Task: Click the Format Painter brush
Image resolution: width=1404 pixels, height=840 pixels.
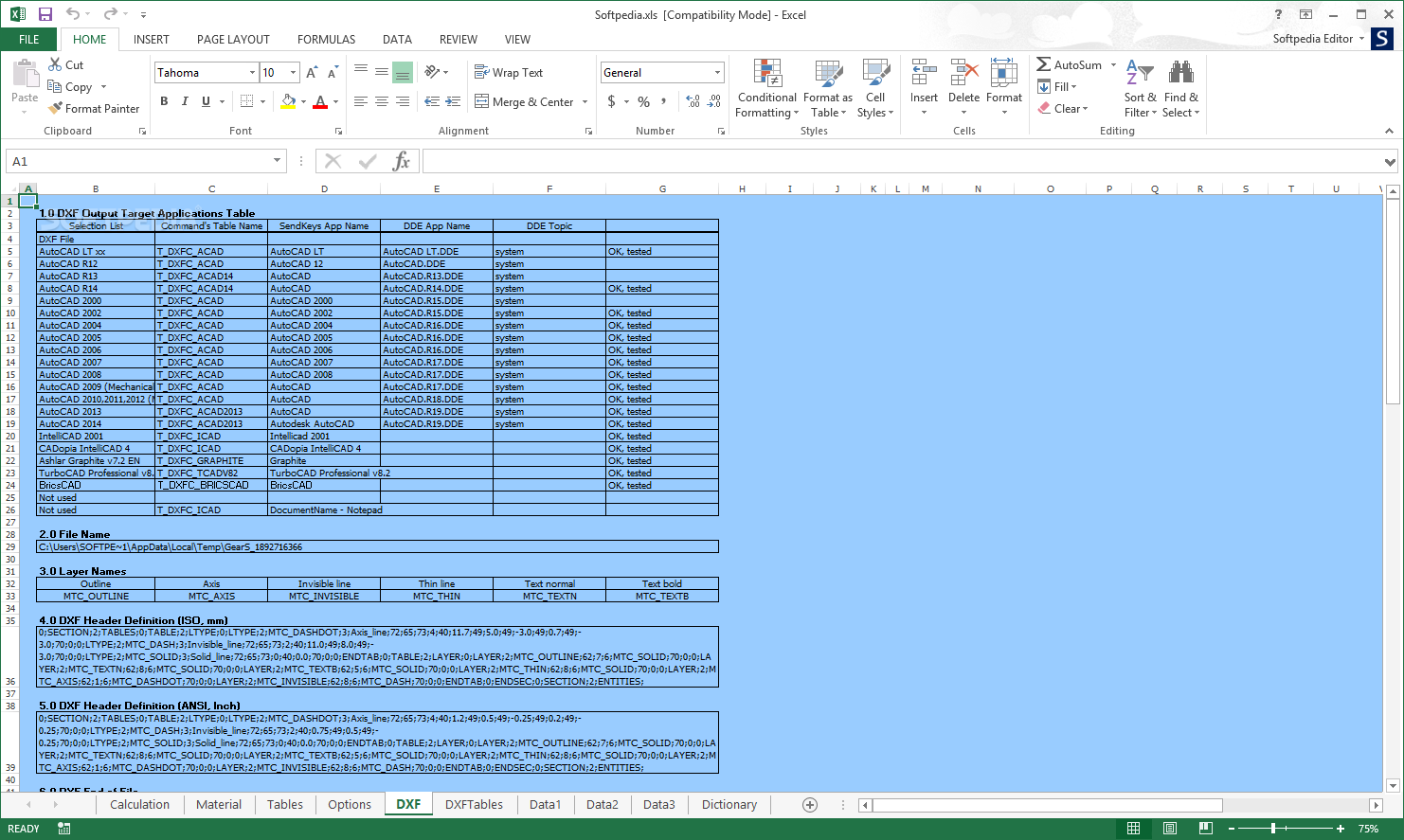Action: 56,108
